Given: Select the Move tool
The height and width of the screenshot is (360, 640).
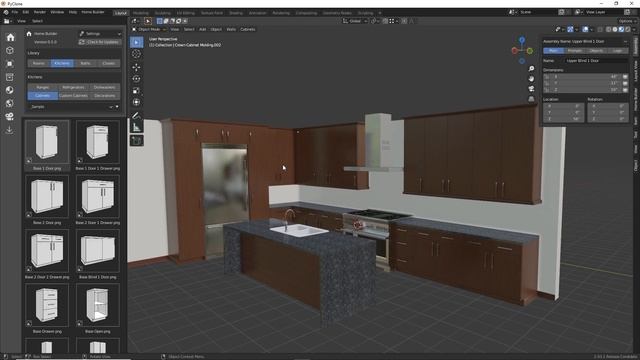Looking at the screenshot, I should (x=136, y=67).
